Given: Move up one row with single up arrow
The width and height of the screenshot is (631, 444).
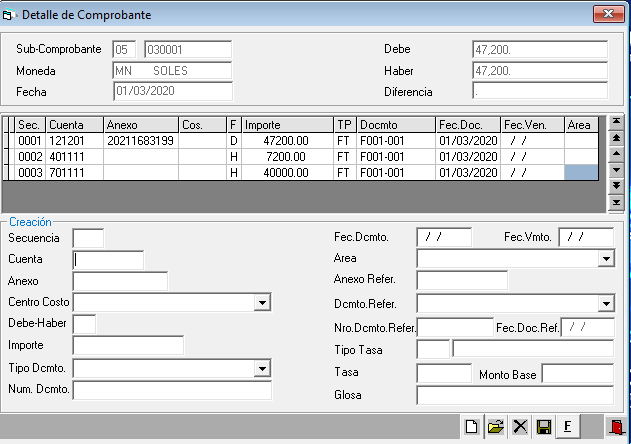Looking at the screenshot, I should tap(616, 155).
